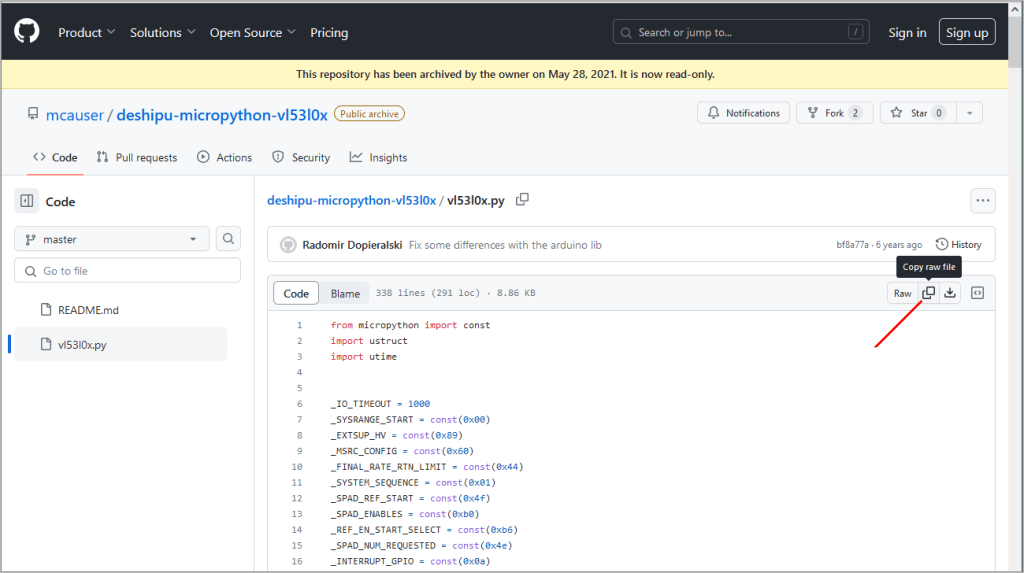Screen dimensions: 1024x573
Task: Click the search files magnifier icon
Action: point(229,239)
